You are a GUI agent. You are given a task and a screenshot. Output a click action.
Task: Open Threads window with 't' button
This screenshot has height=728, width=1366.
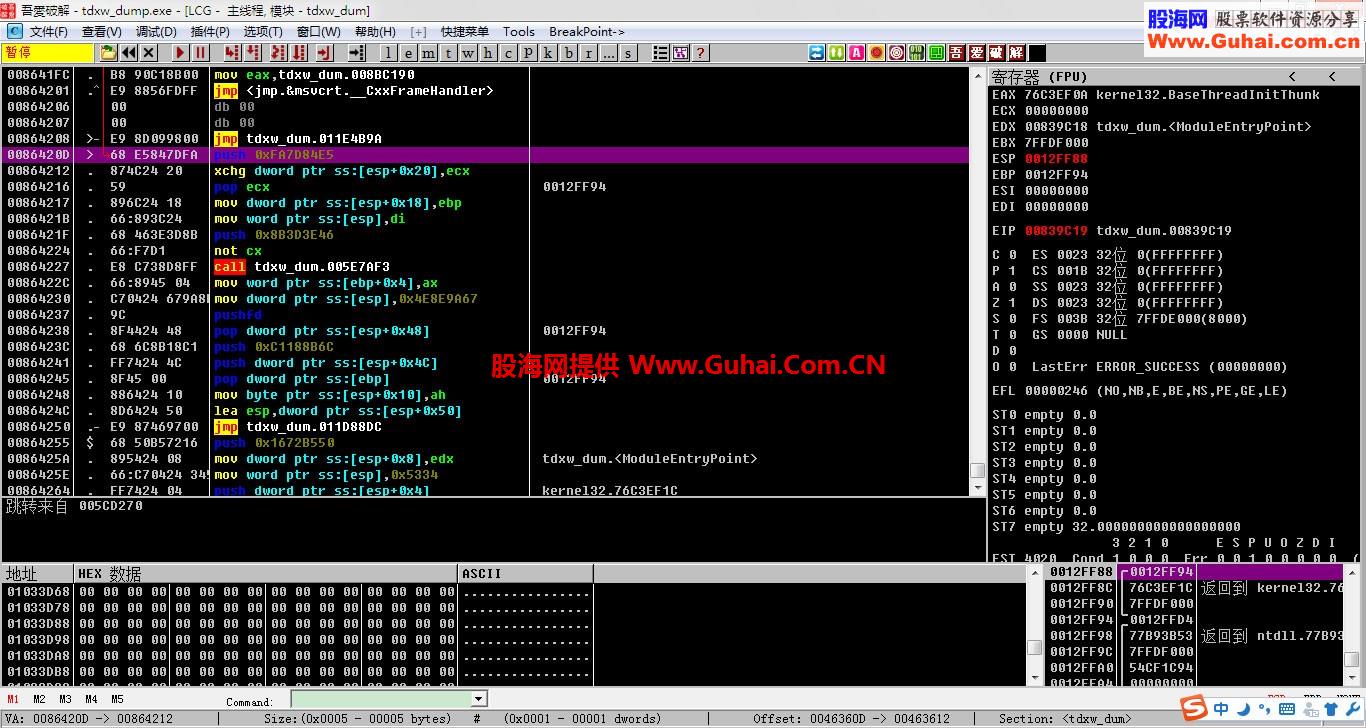point(448,53)
